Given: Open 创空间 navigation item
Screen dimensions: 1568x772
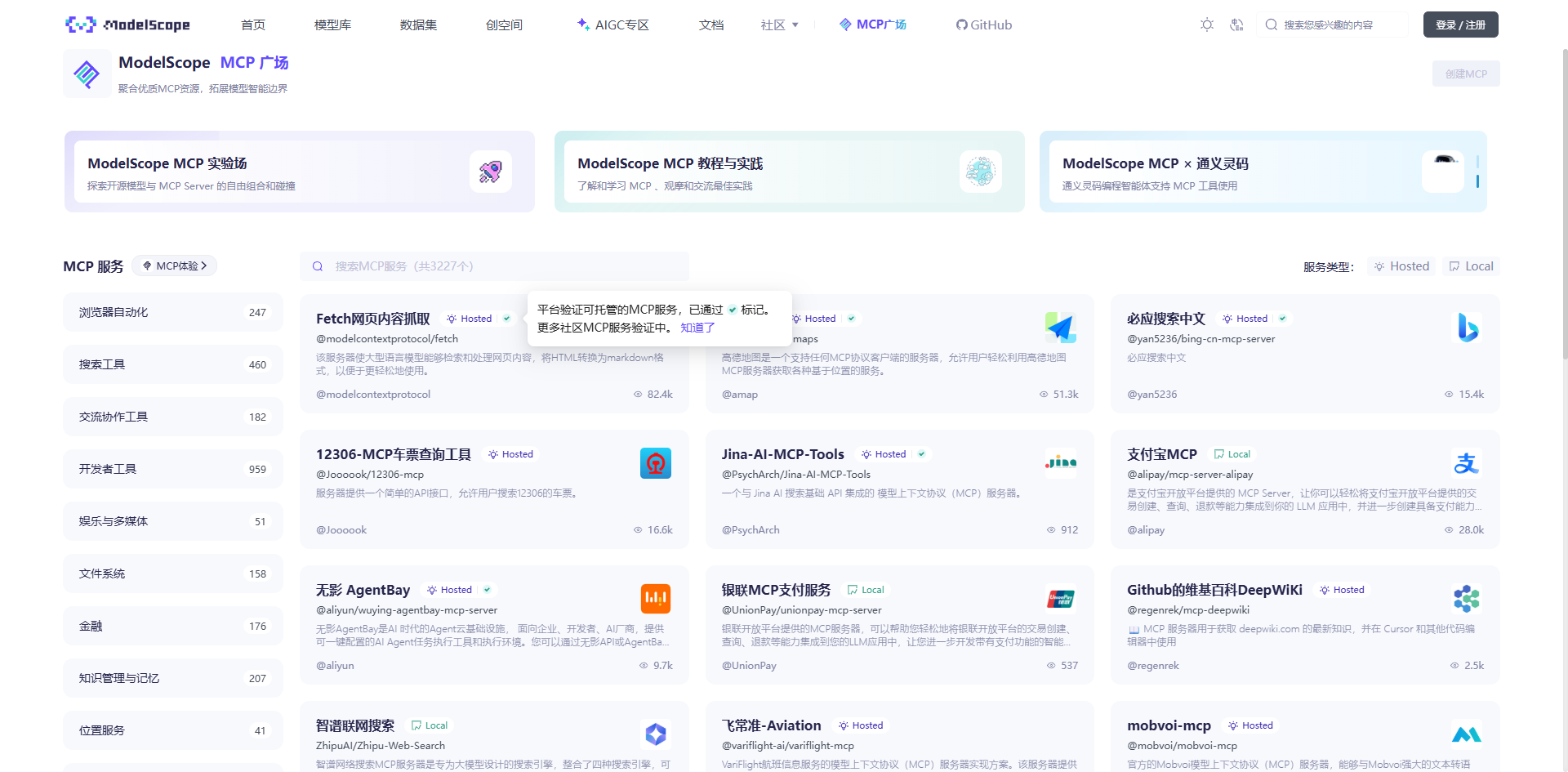Looking at the screenshot, I should 504,25.
